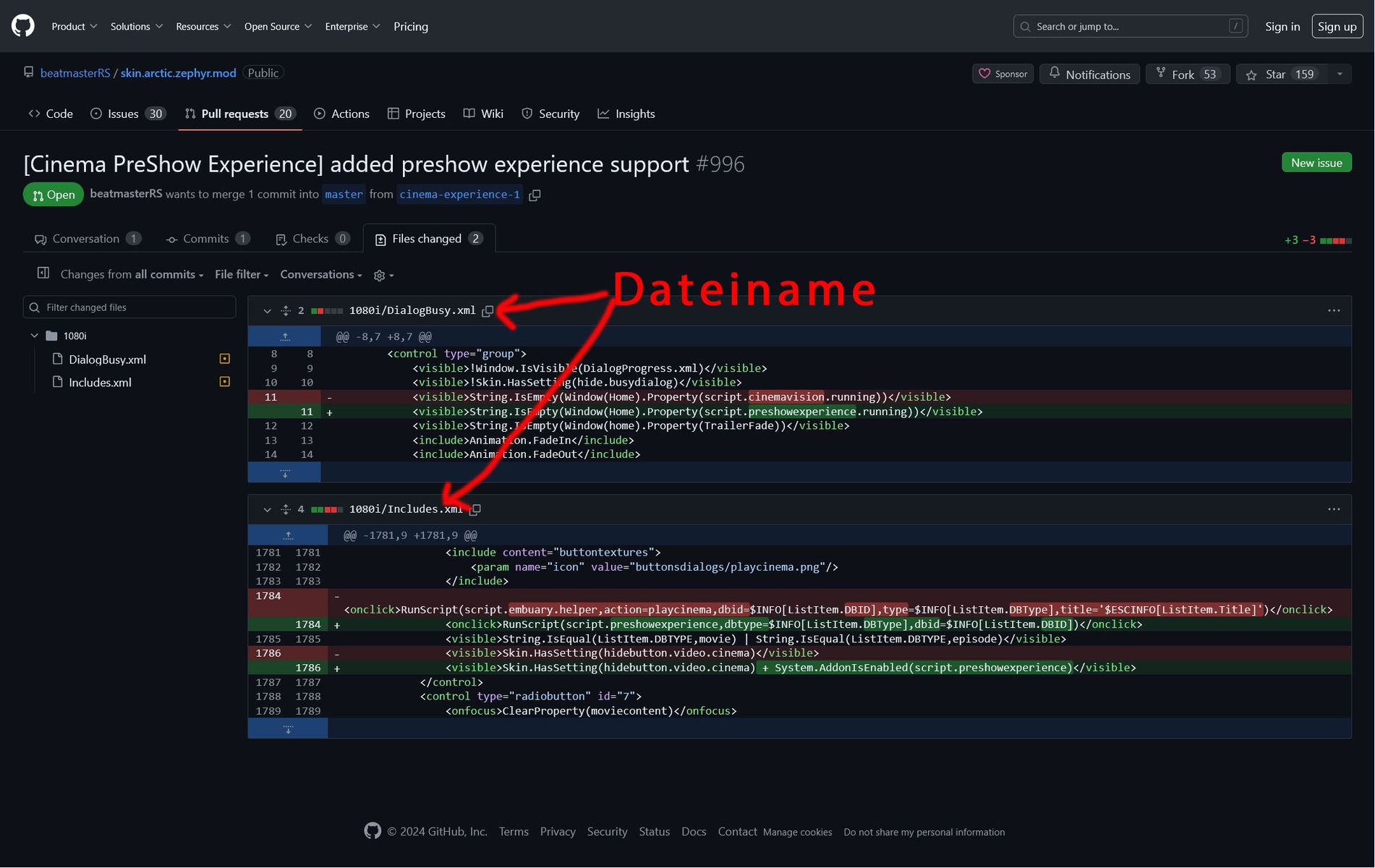This screenshot has height=868, width=1375.
Task: Open the Enterprise menu
Action: click(x=352, y=27)
